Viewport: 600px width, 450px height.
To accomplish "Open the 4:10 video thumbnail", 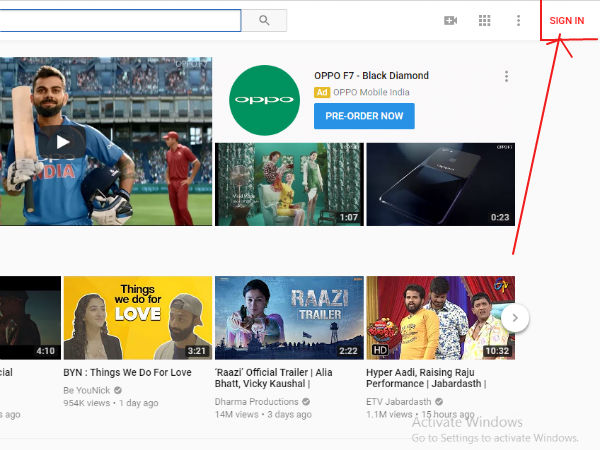I will pos(30,318).
